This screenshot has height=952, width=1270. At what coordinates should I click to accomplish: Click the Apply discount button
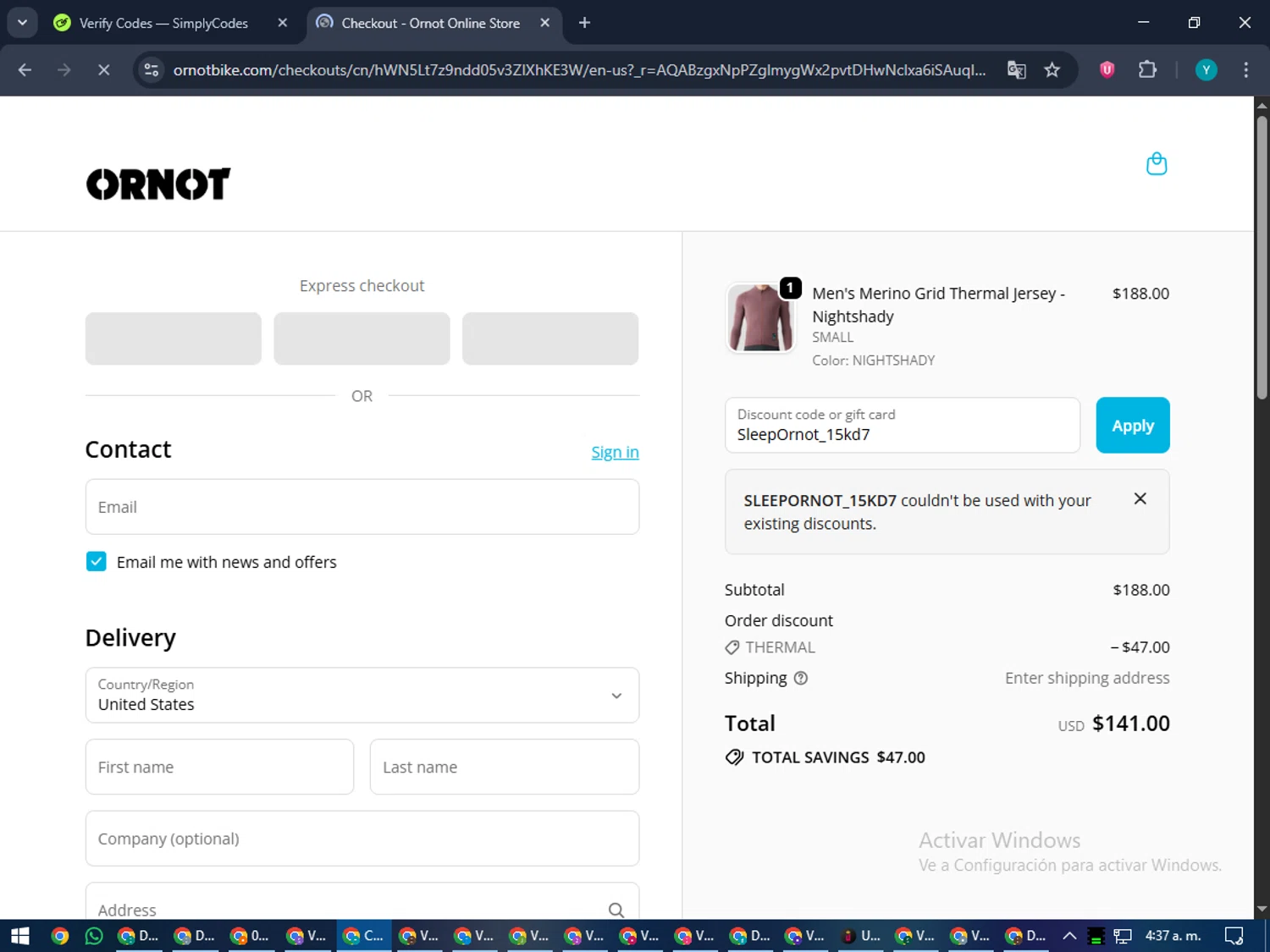tap(1132, 425)
